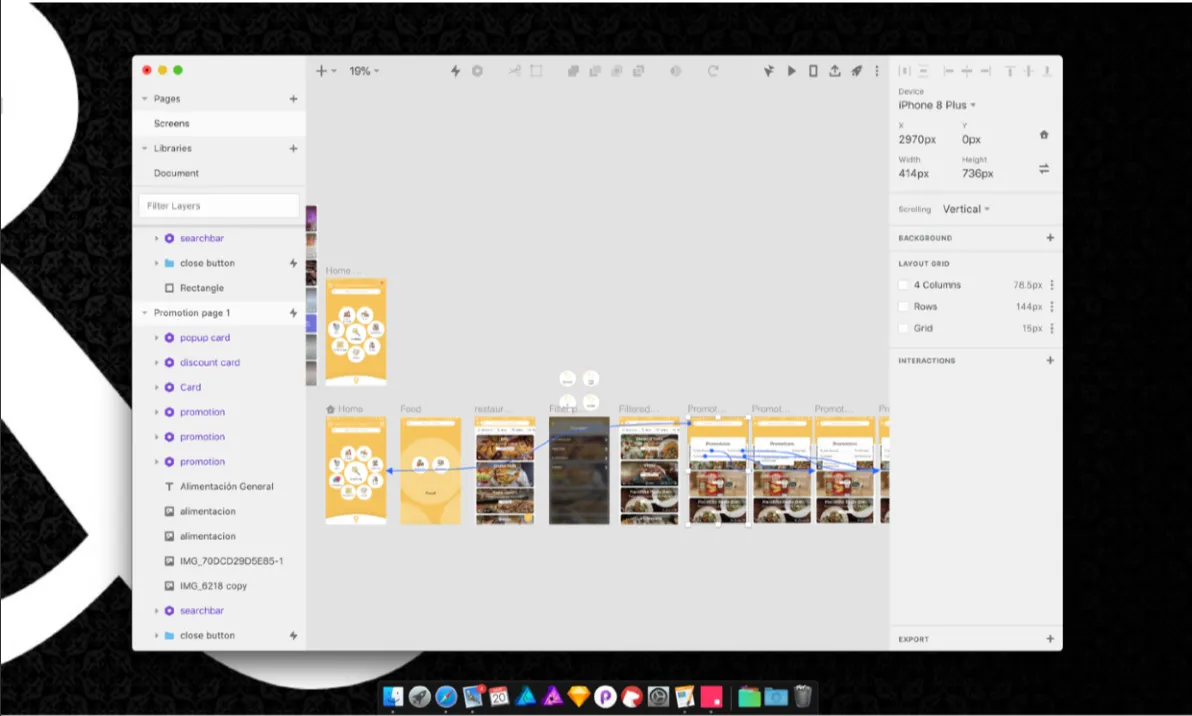The width and height of the screenshot is (1192, 716).
Task: Open Finder from the Dock
Action: tap(393, 696)
